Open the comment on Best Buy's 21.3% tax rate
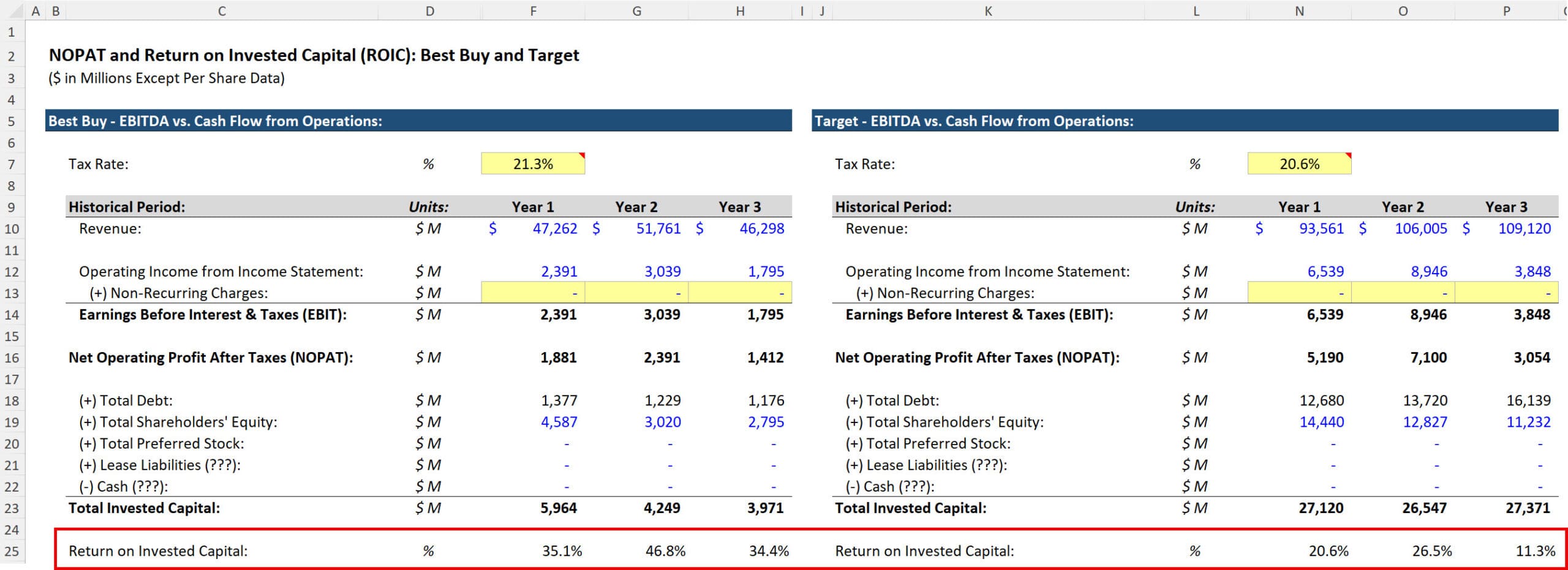The height and width of the screenshot is (570, 1568). pyautogui.click(x=579, y=156)
